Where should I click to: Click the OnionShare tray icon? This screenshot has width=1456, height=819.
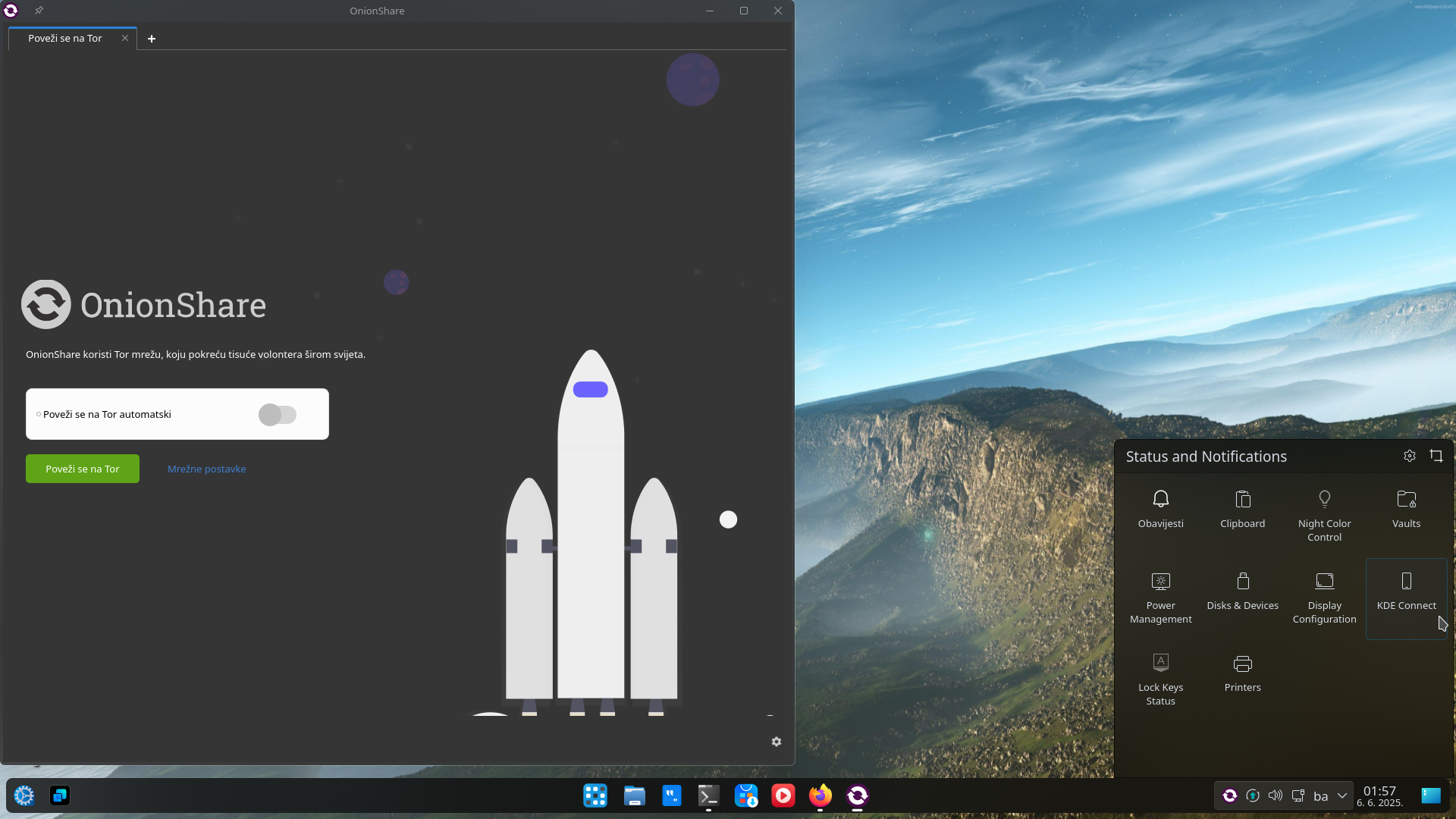point(1230,795)
